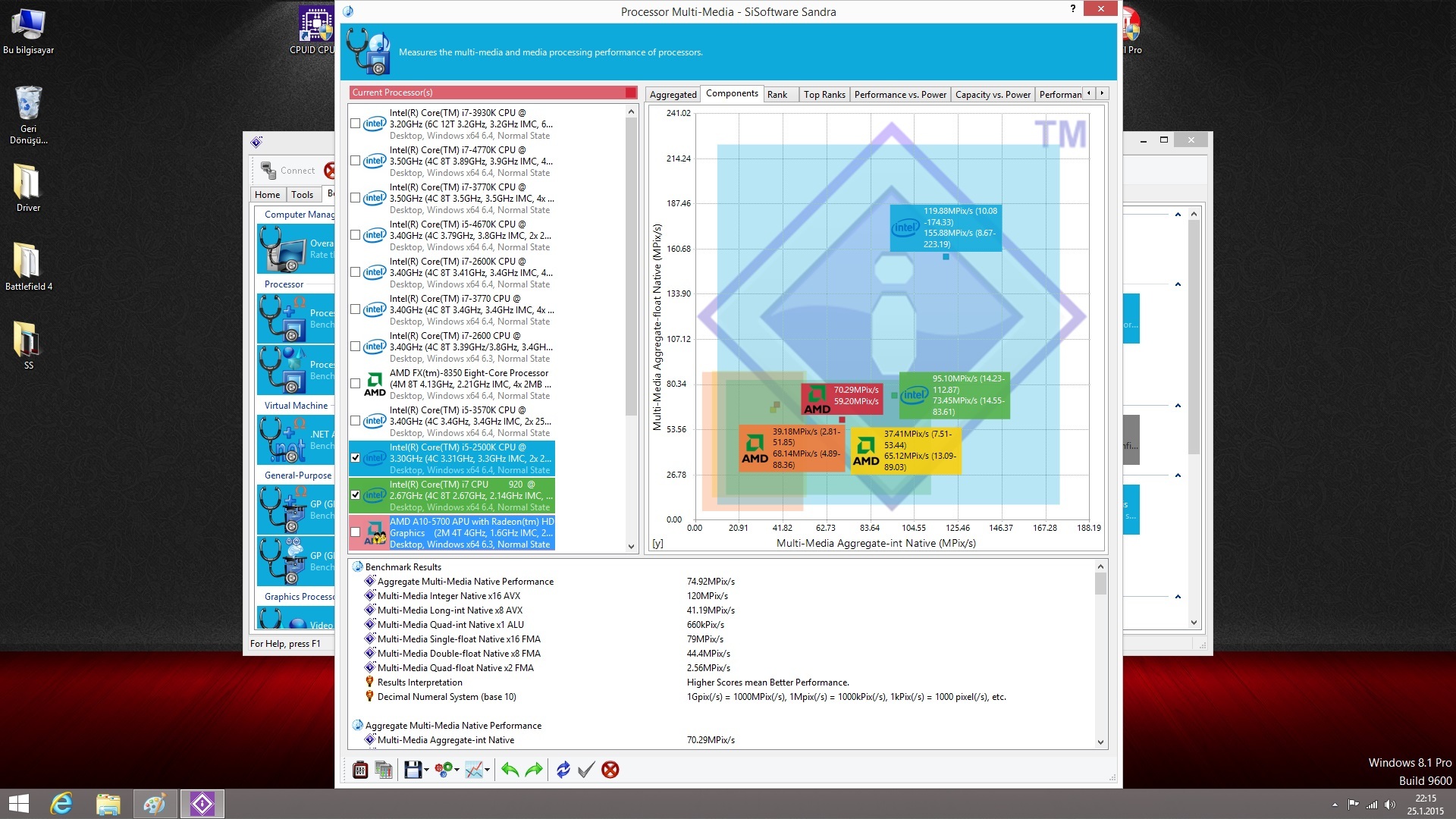Viewport: 1456px width, 819px height.
Task: Open Internet Explorer from the taskbar
Action: (x=61, y=804)
